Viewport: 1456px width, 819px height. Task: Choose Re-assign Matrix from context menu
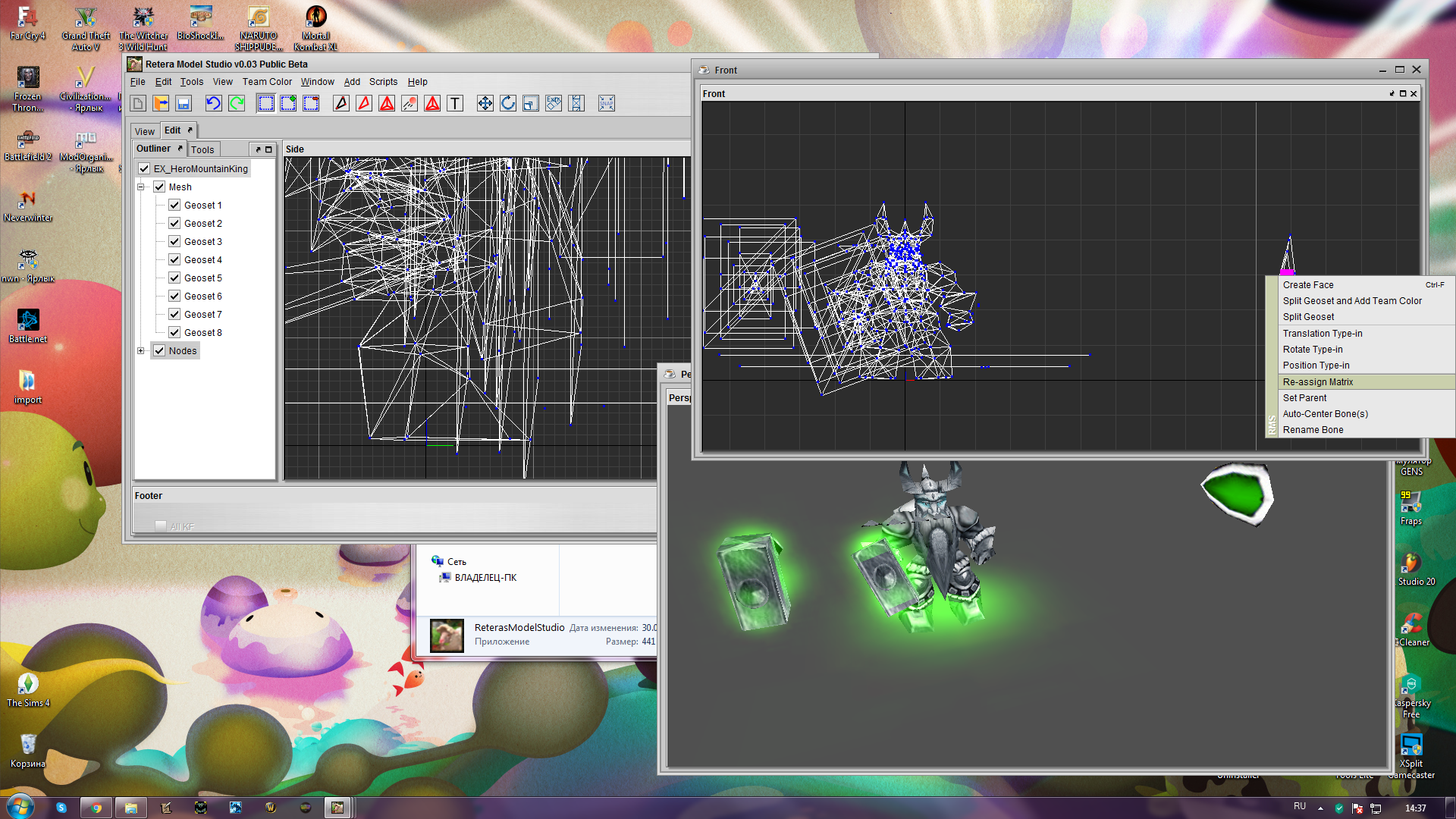click(1318, 382)
